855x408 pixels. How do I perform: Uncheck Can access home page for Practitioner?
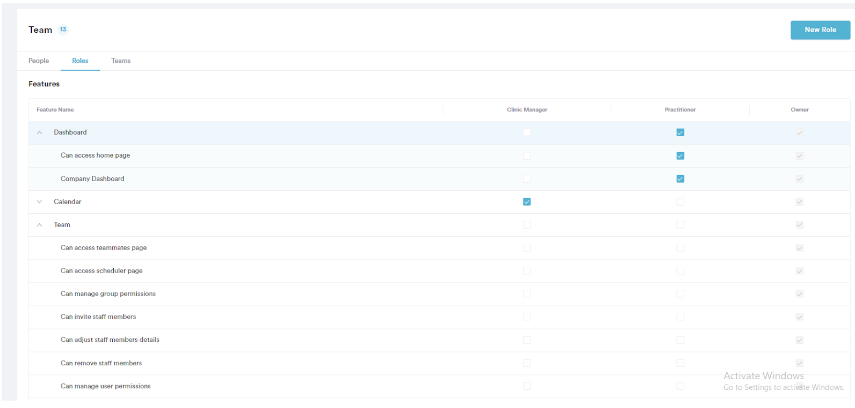(680, 156)
